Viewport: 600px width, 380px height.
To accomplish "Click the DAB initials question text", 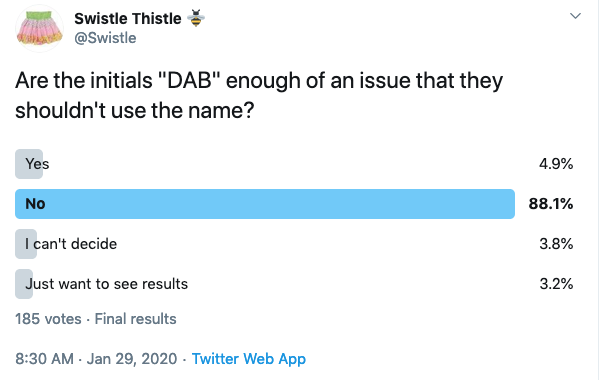I will point(259,95).
